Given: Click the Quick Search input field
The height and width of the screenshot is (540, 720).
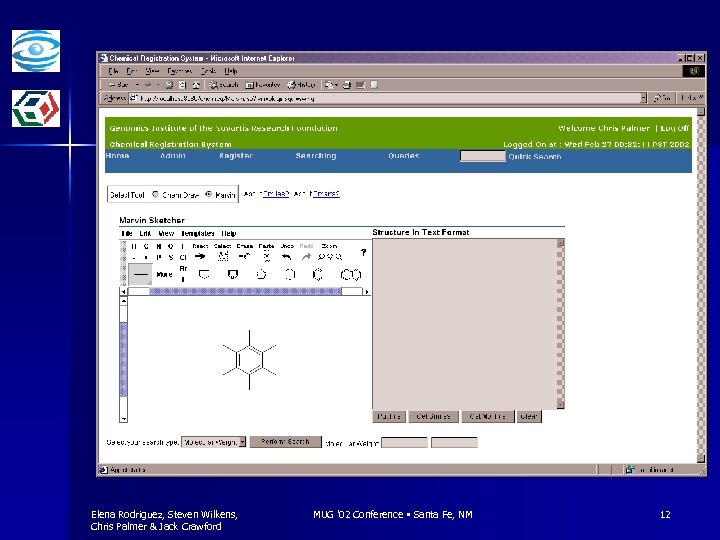Looking at the screenshot, I should [x=483, y=156].
